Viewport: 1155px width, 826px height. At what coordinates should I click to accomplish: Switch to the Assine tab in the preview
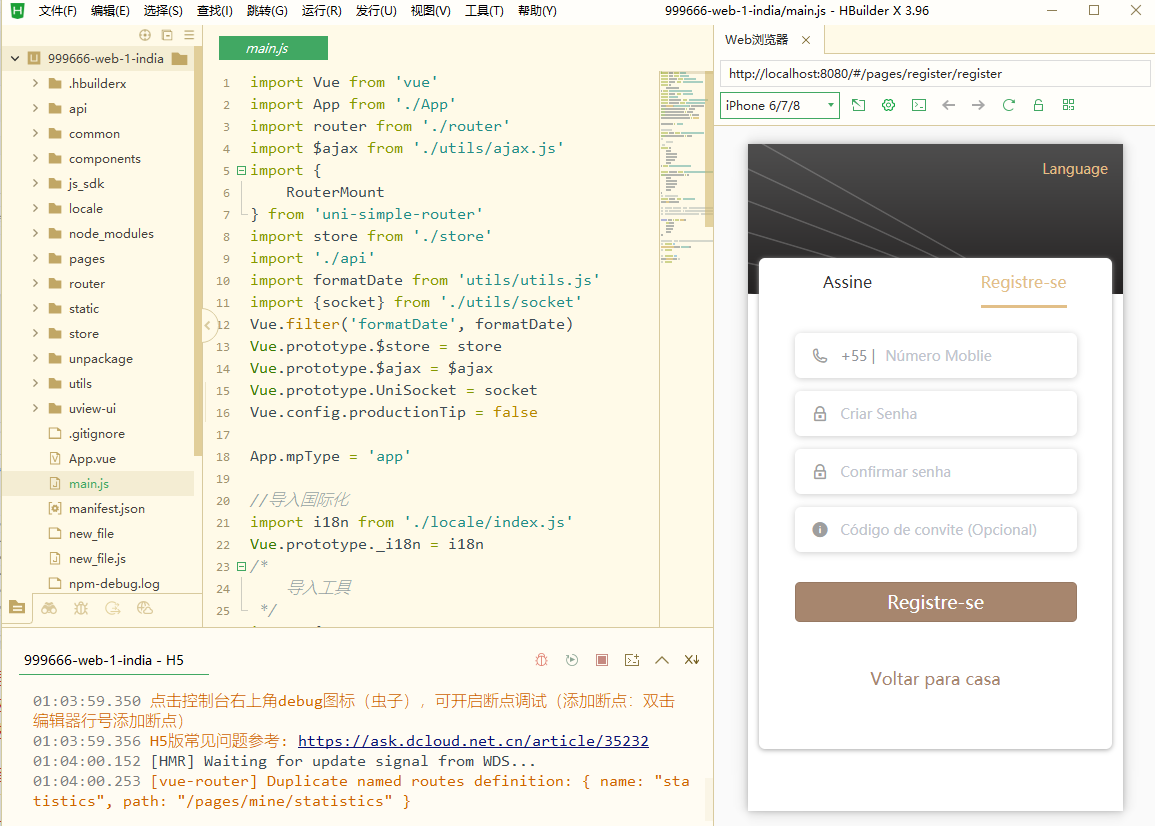pos(847,282)
